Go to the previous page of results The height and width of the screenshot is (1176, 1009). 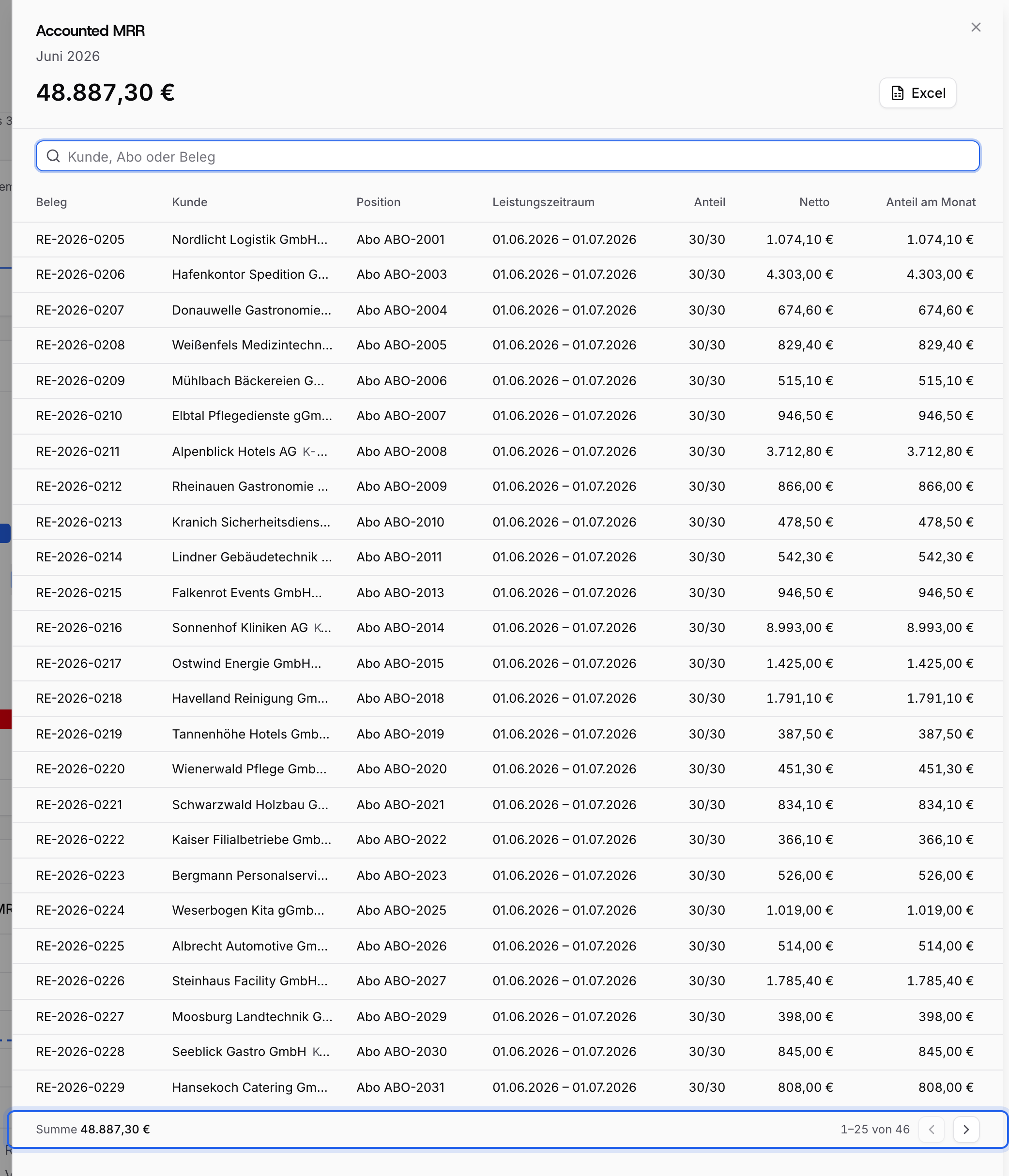tap(931, 1129)
